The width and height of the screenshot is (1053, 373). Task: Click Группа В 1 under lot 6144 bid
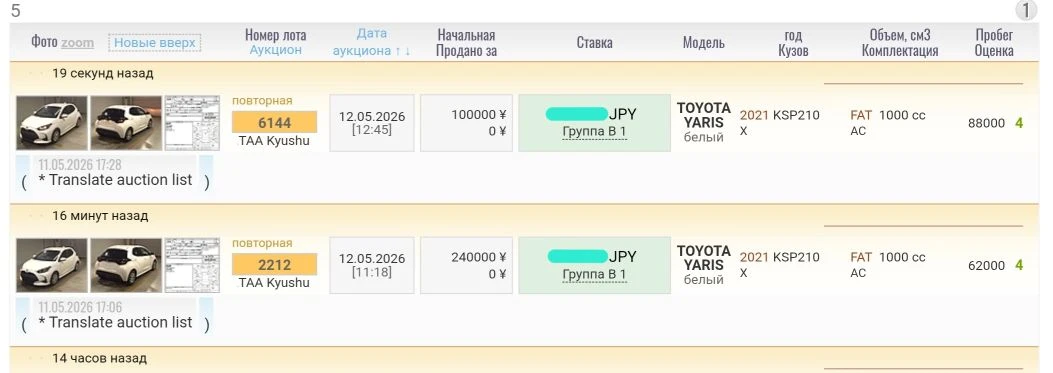594,132
